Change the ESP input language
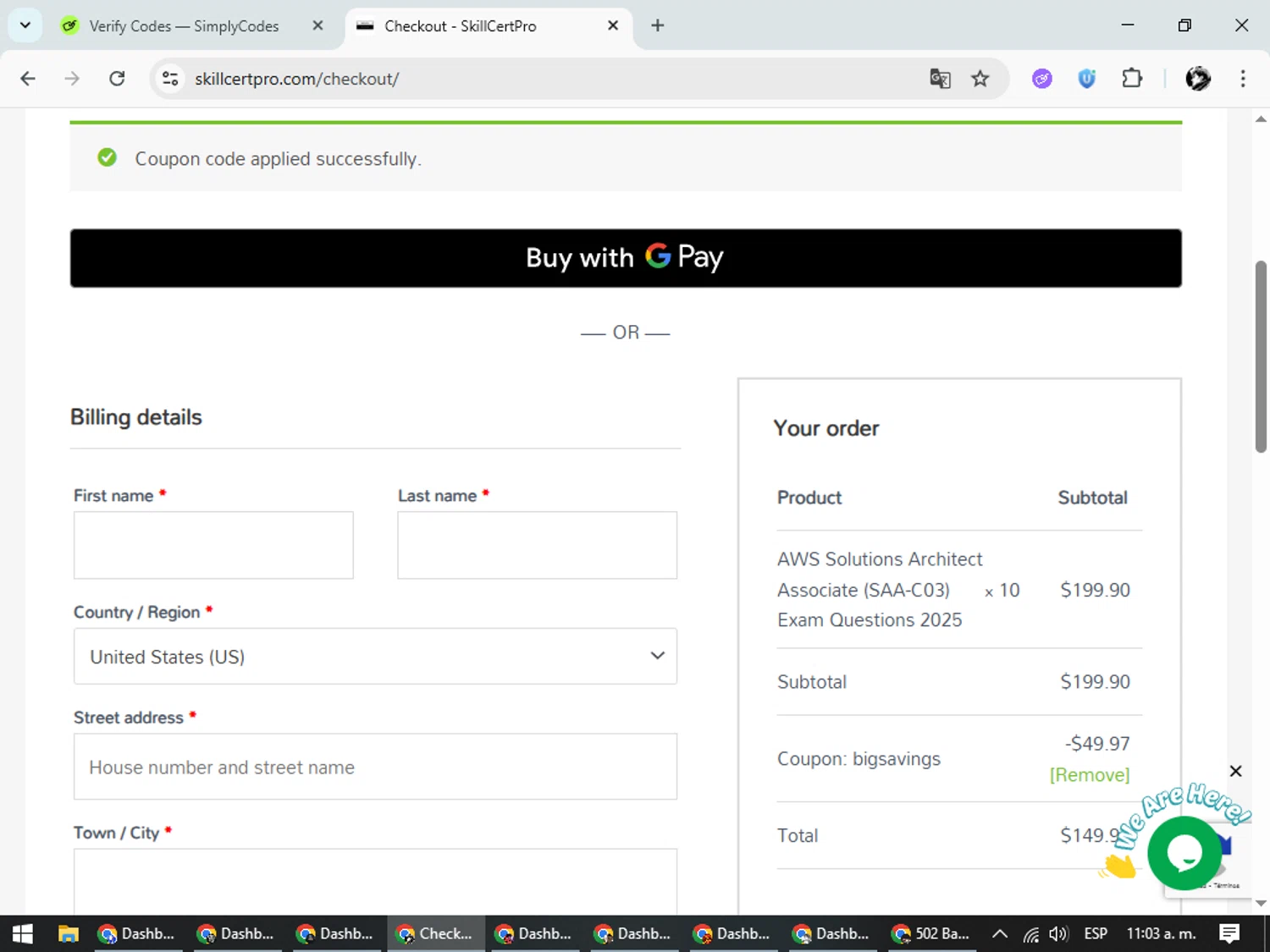1270x952 pixels. (1096, 933)
